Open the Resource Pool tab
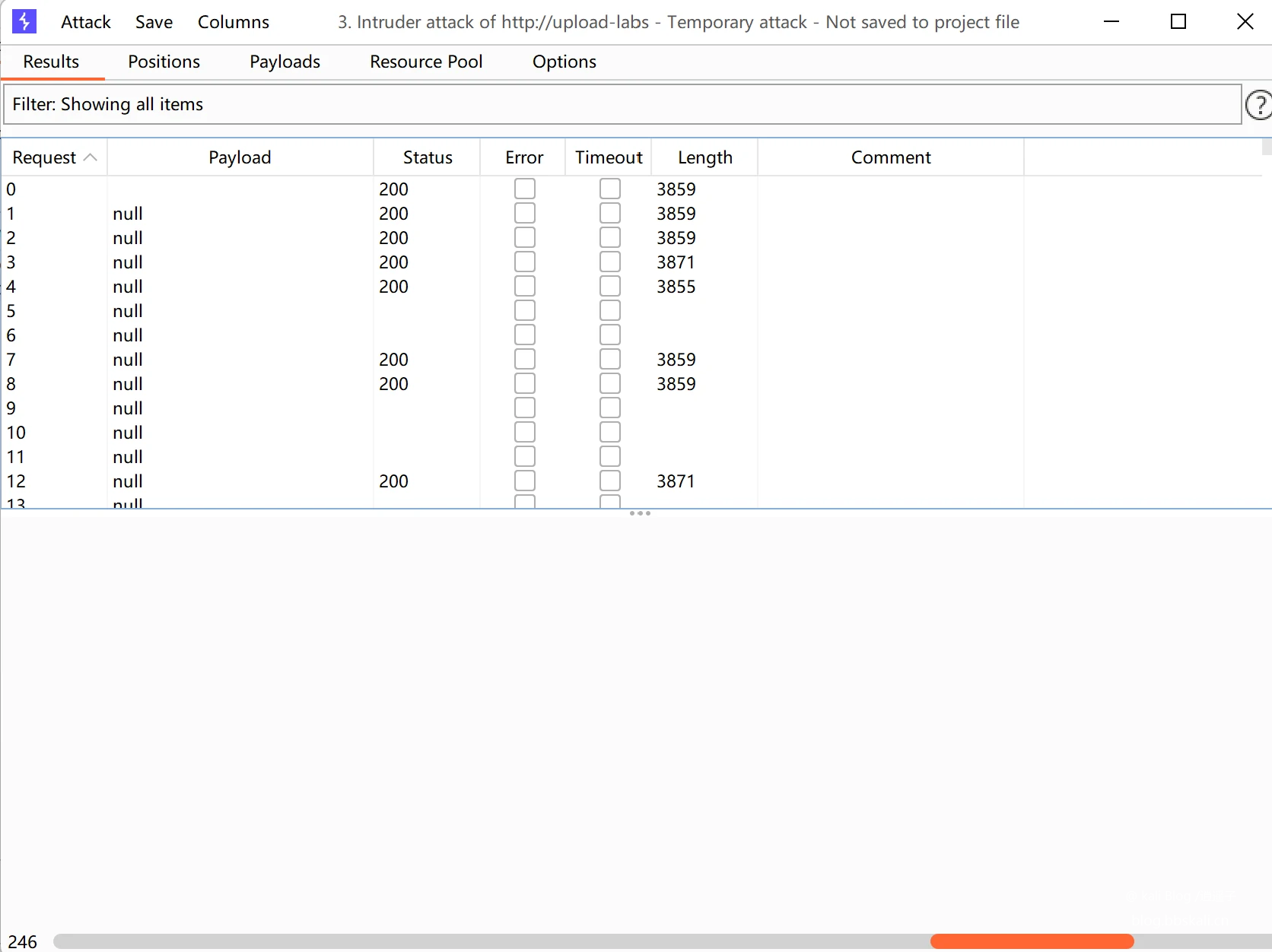The image size is (1272, 952). 426,62
